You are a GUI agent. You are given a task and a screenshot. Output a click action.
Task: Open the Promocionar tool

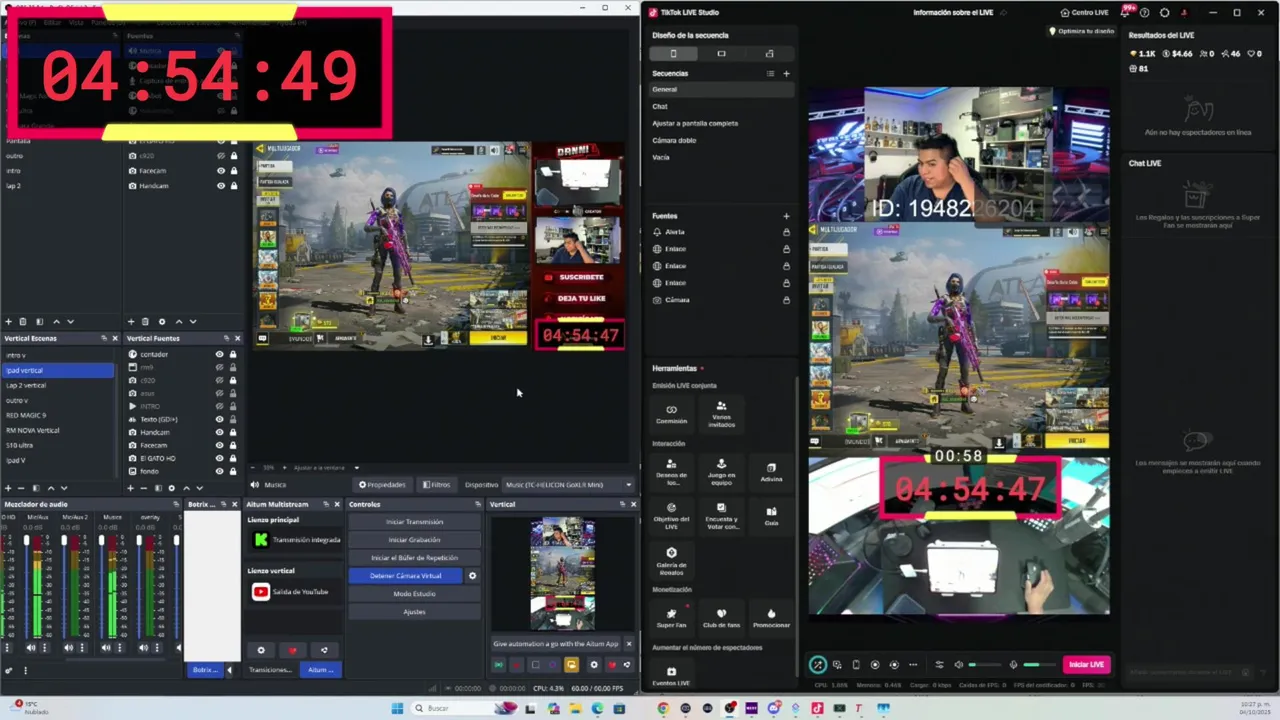tap(771, 617)
